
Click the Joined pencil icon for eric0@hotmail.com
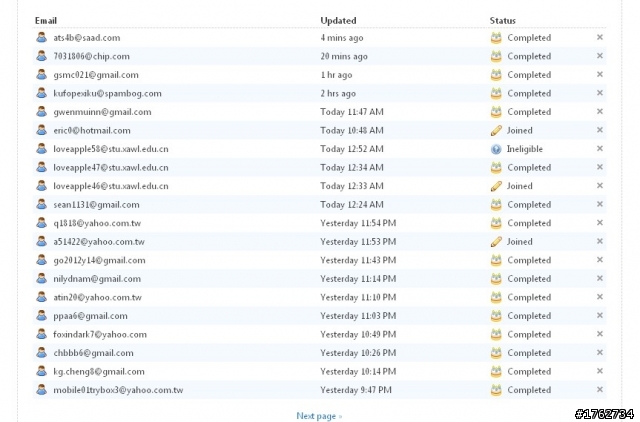(496, 130)
